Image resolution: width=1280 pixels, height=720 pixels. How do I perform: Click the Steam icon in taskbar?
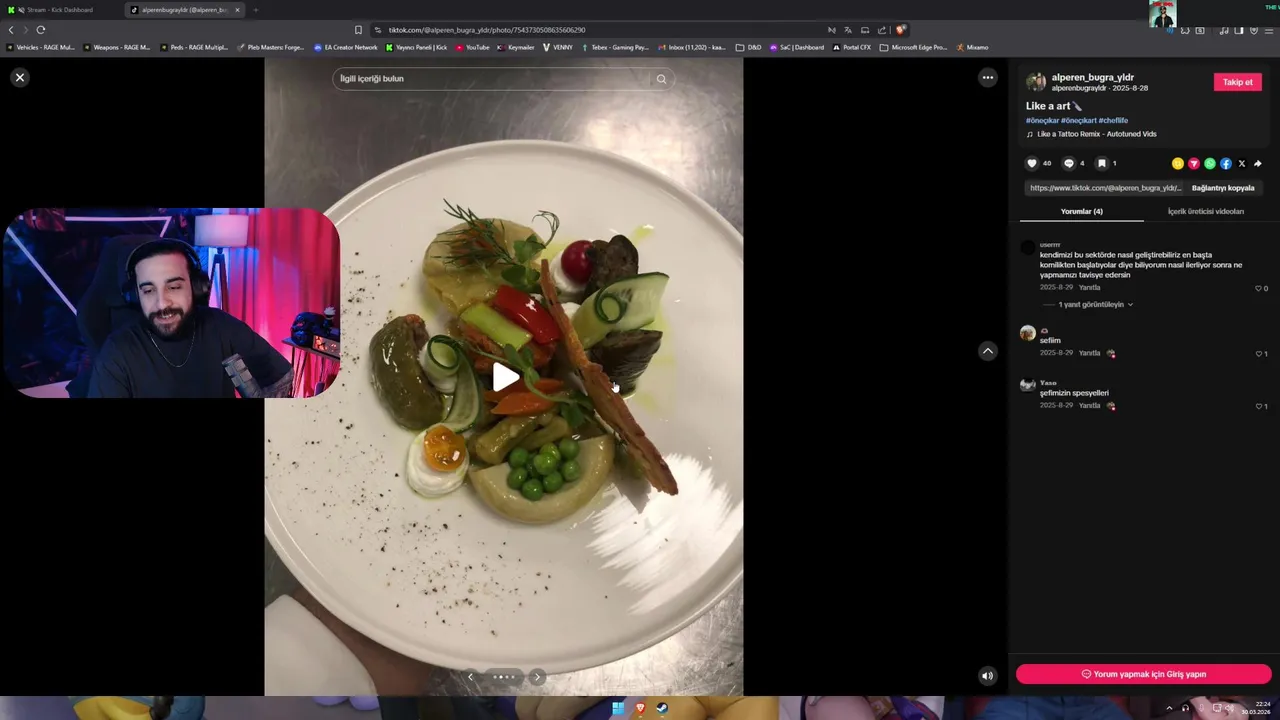[662, 708]
